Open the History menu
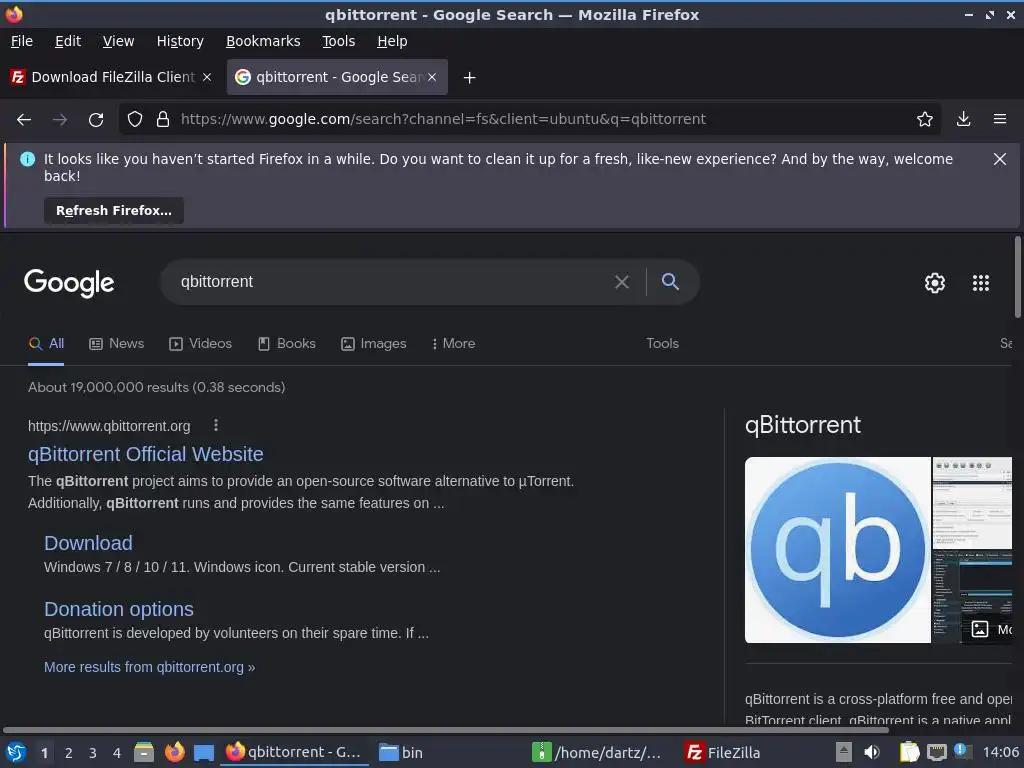Screen dimensions: 1024x768 point(180,41)
